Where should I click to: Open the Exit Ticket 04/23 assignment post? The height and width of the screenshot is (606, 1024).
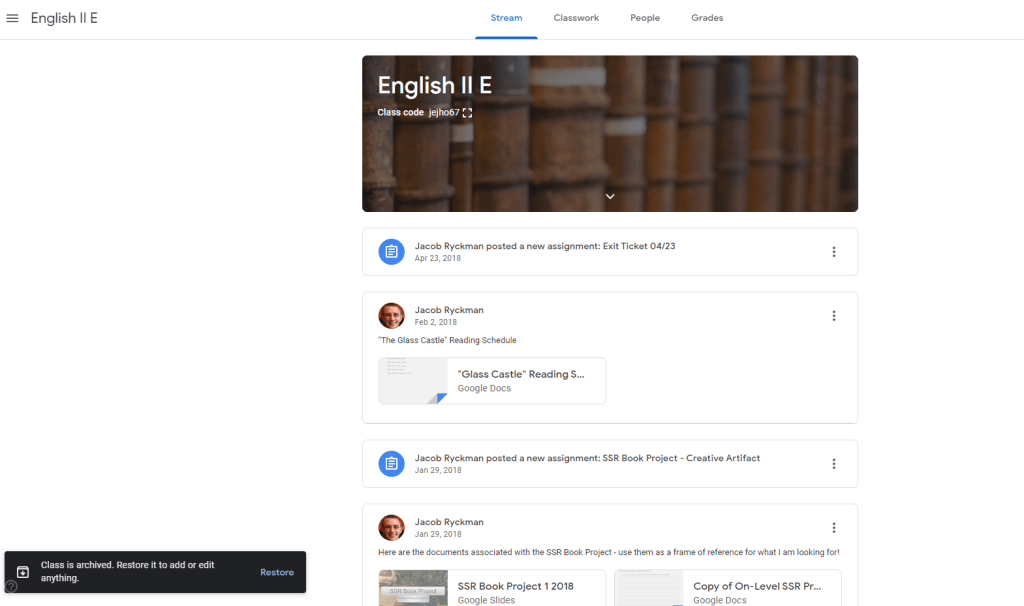(545, 246)
